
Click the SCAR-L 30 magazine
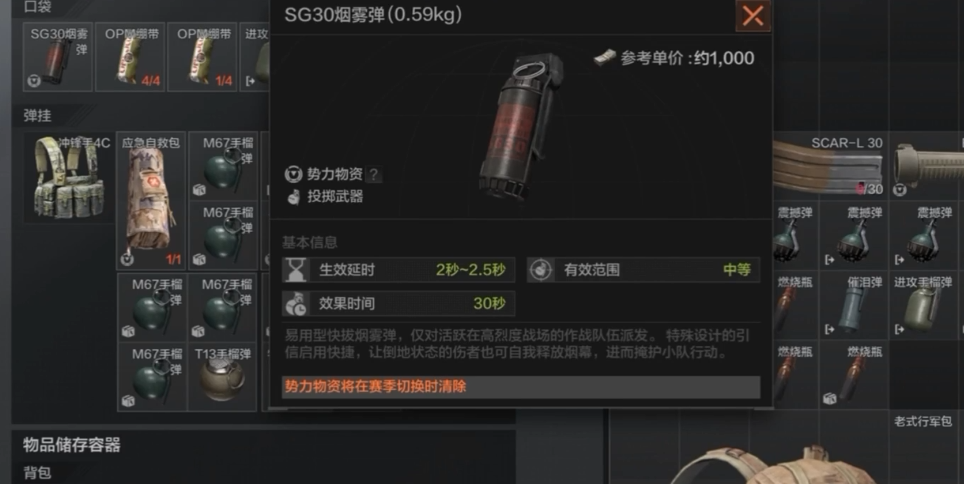[x=828, y=165]
